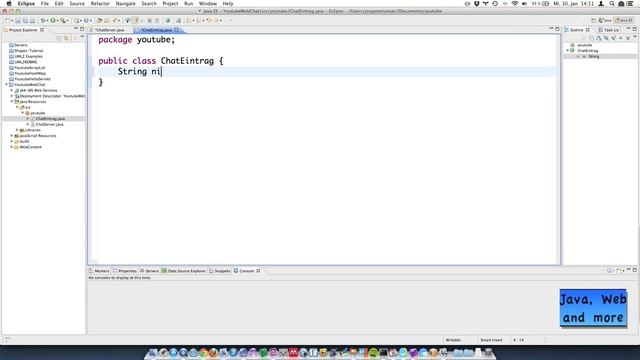Open the Apple menu

(9, 4)
